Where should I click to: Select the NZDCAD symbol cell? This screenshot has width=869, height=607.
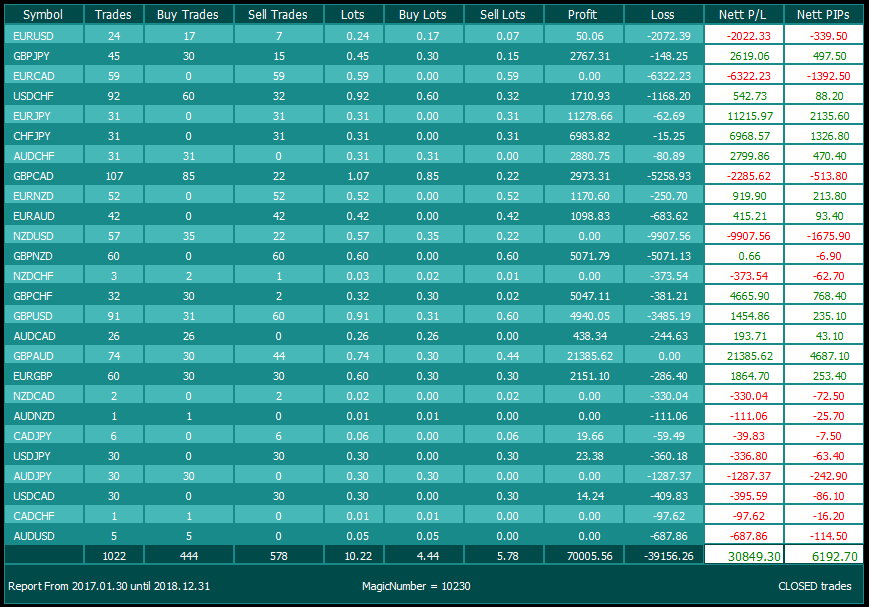pyautogui.click(x=44, y=396)
